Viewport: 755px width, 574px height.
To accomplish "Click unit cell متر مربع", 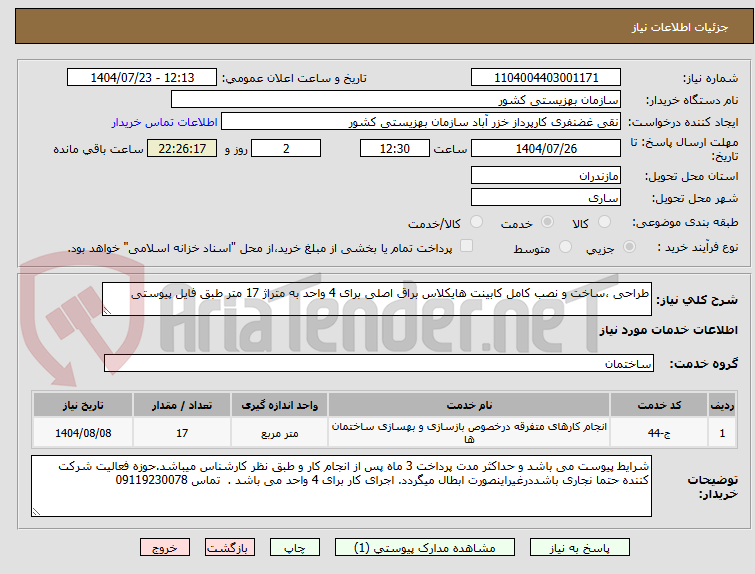I will click(279, 433).
